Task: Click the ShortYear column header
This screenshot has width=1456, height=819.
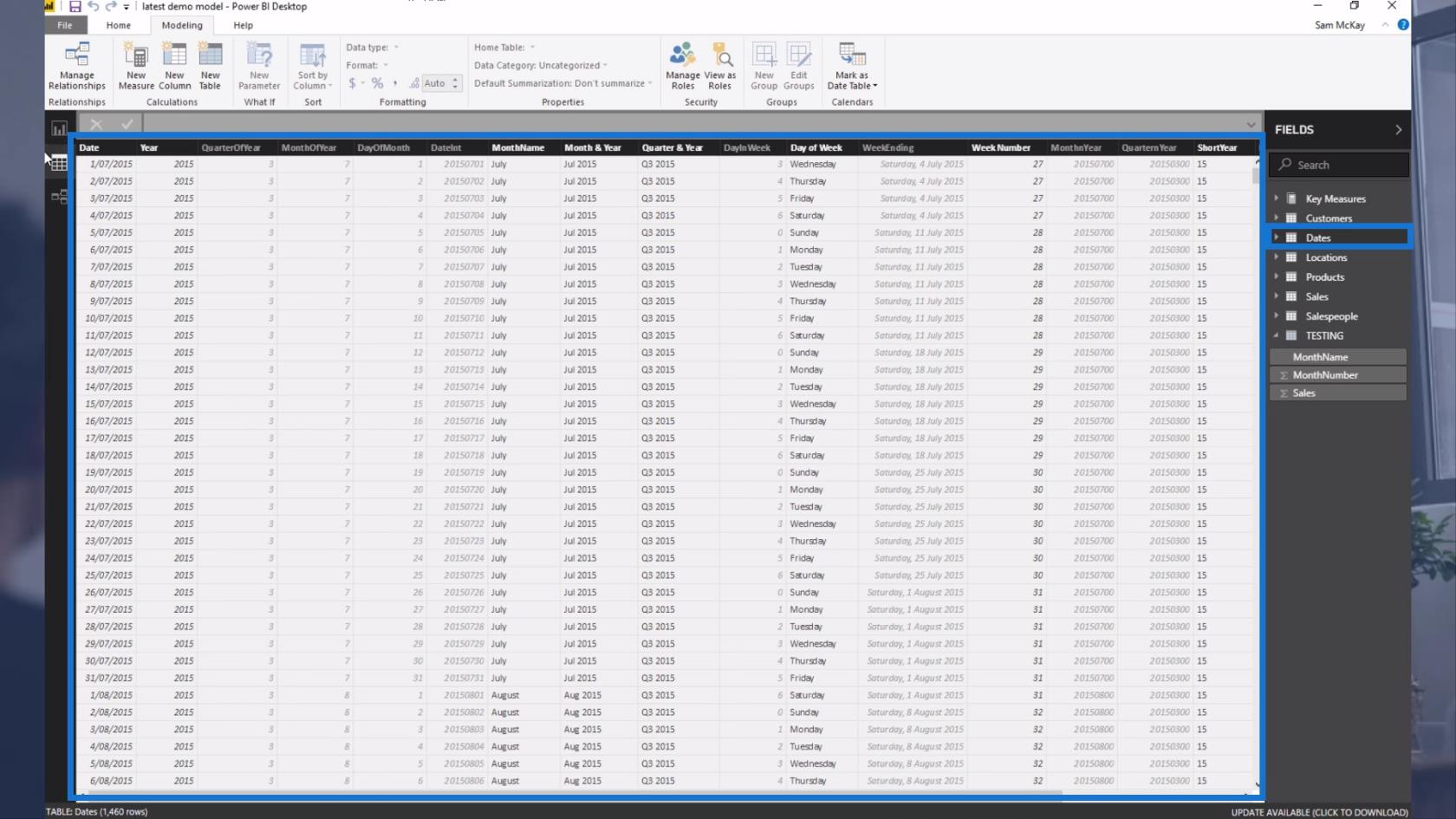Action: (x=1225, y=147)
